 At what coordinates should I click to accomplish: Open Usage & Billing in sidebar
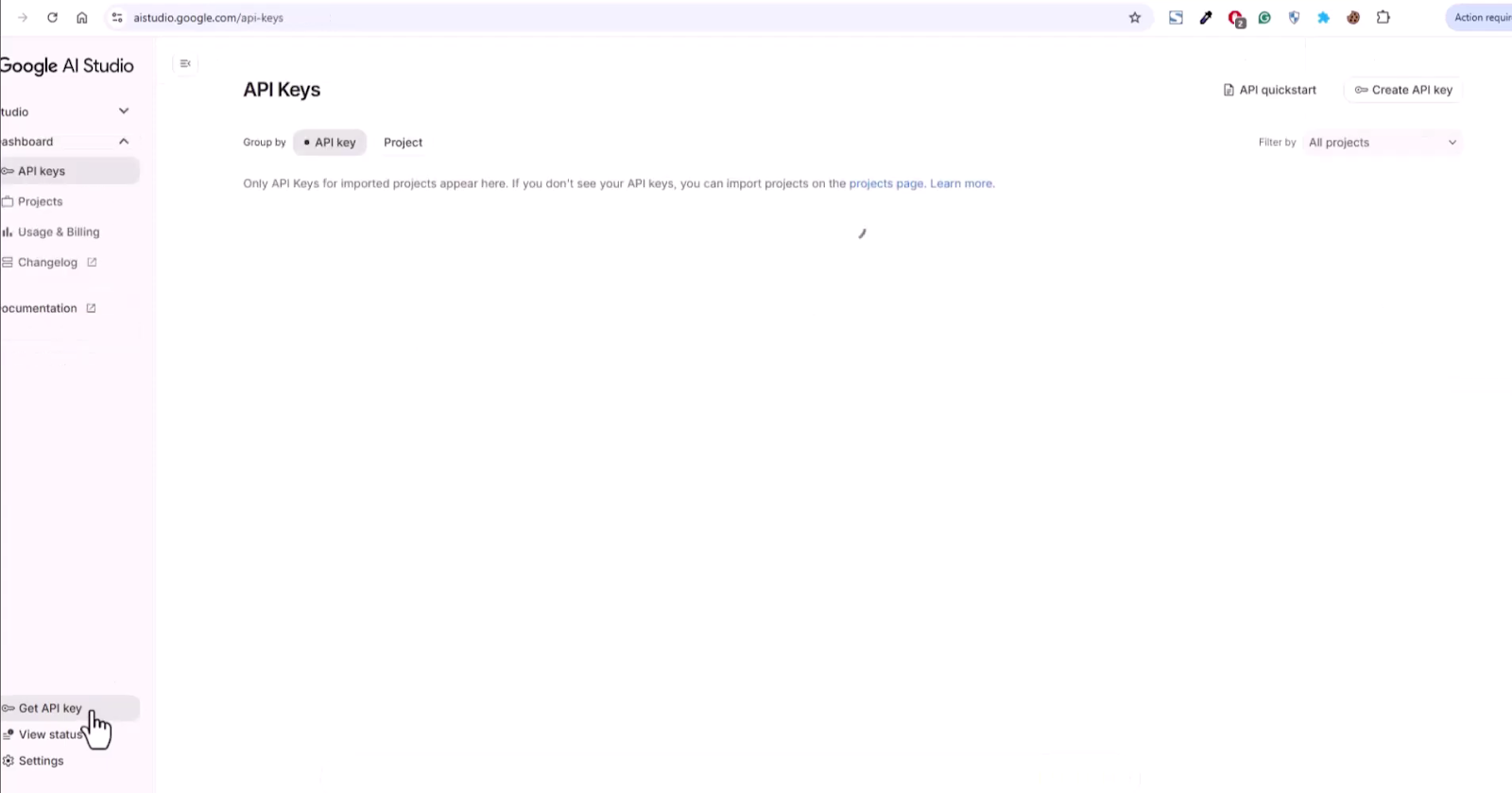(x=58, y=232)
